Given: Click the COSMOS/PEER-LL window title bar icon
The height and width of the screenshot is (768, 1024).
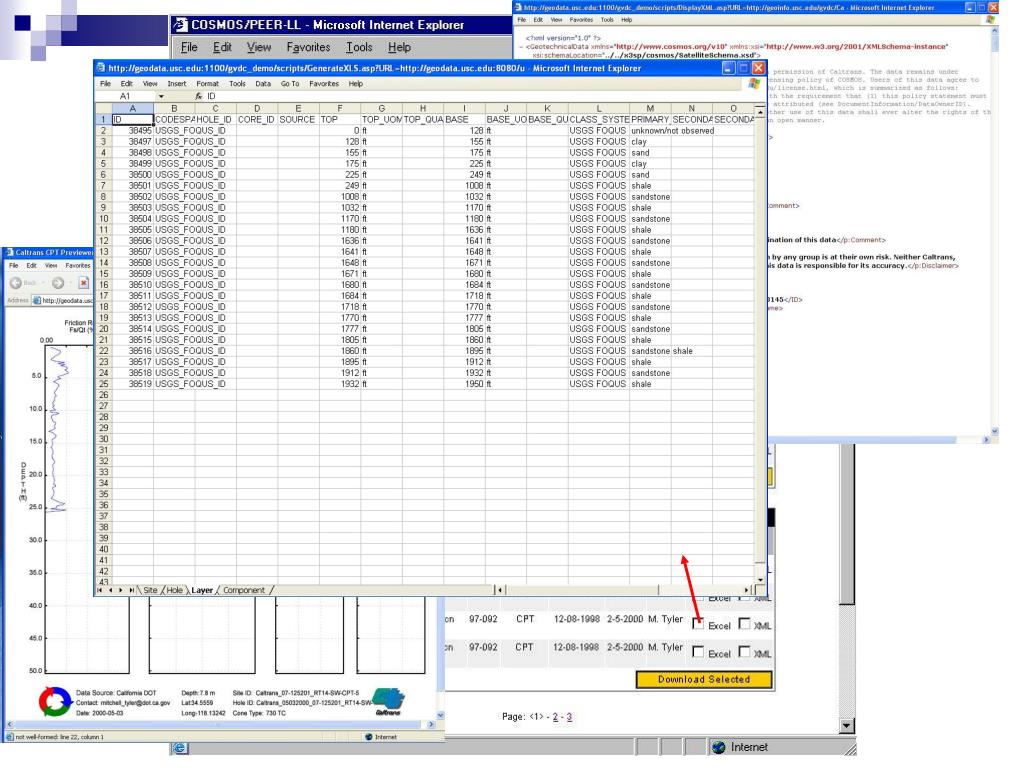Looking at the screenshot, I should pos(180,25).
